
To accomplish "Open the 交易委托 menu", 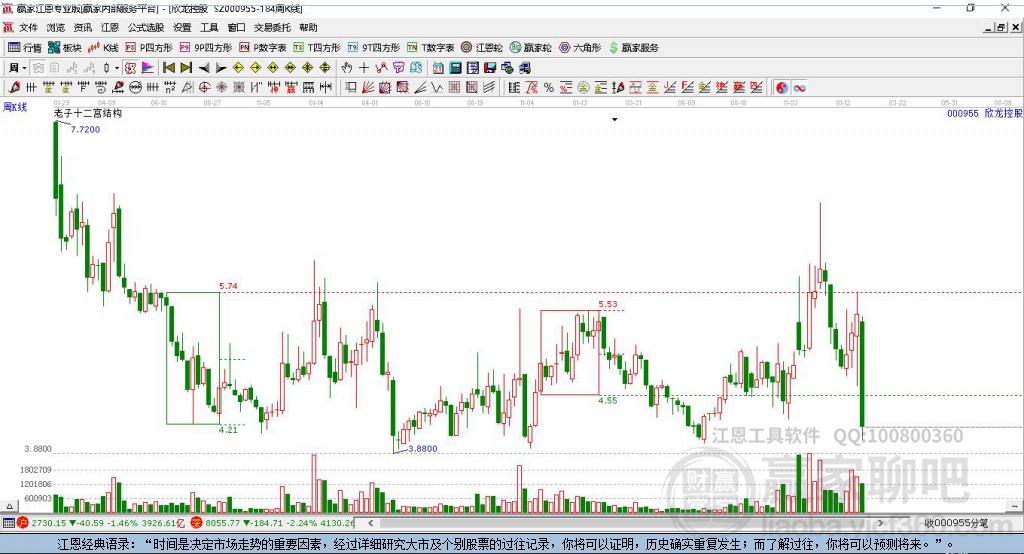I will (272, 27).
